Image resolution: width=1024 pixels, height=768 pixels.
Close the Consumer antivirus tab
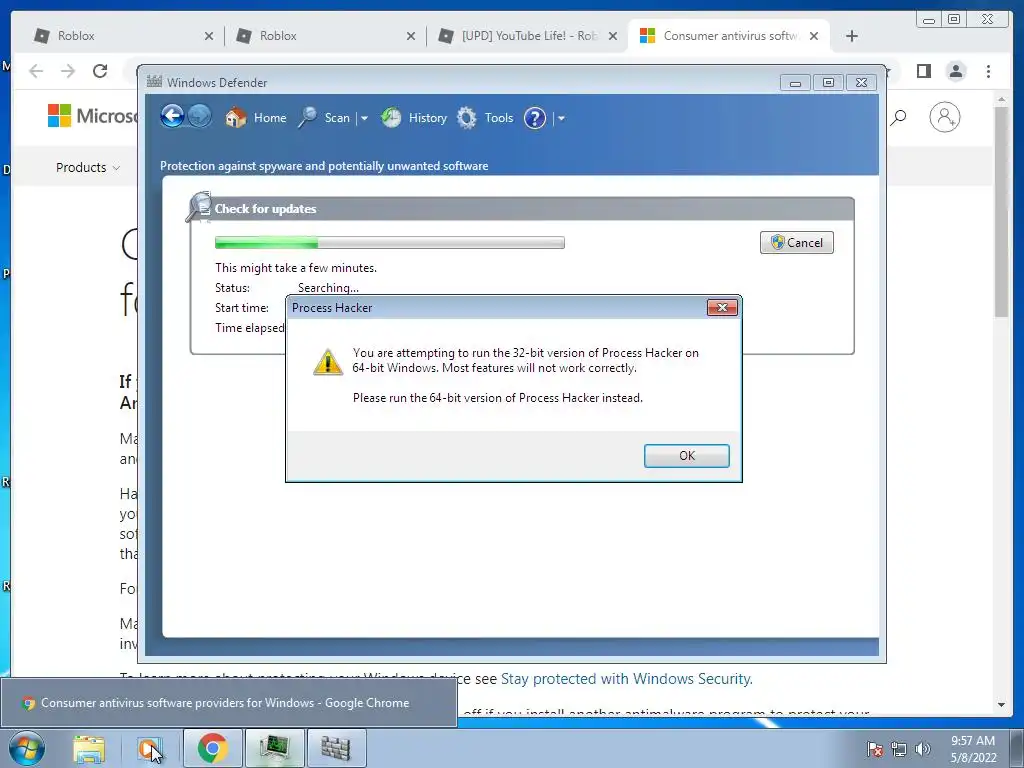click(814, 36)
